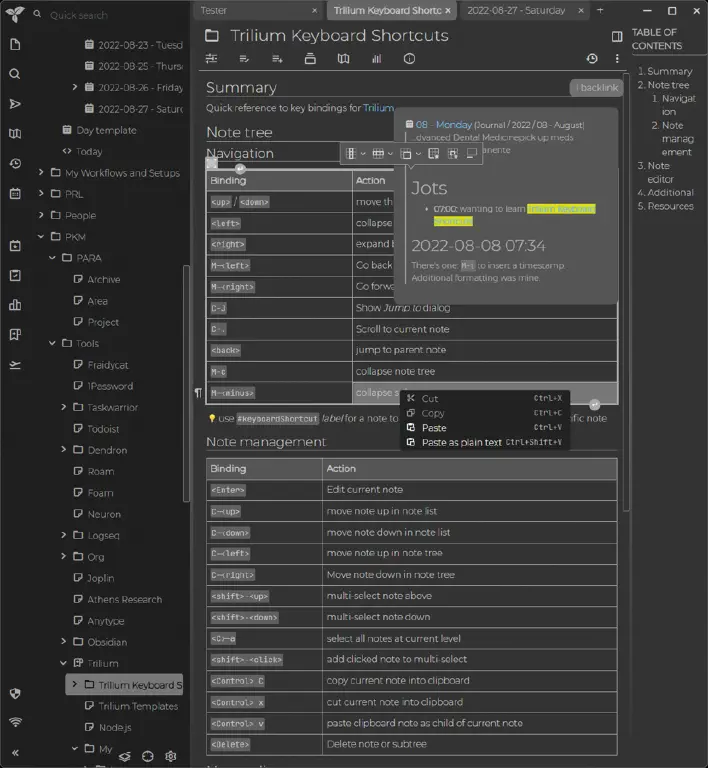
Task: Choose Paste as plain text
Action: pos(485,442)
